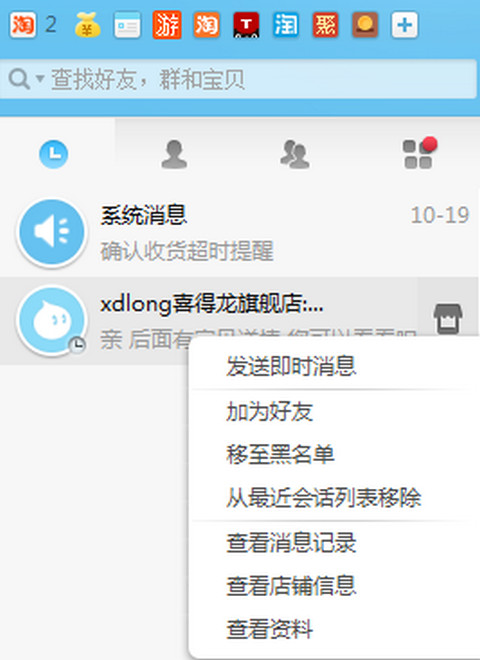Screen dimensions: 480x660
Task: Choose 查看店铺信息 from context menu
Action: [291, 585]
